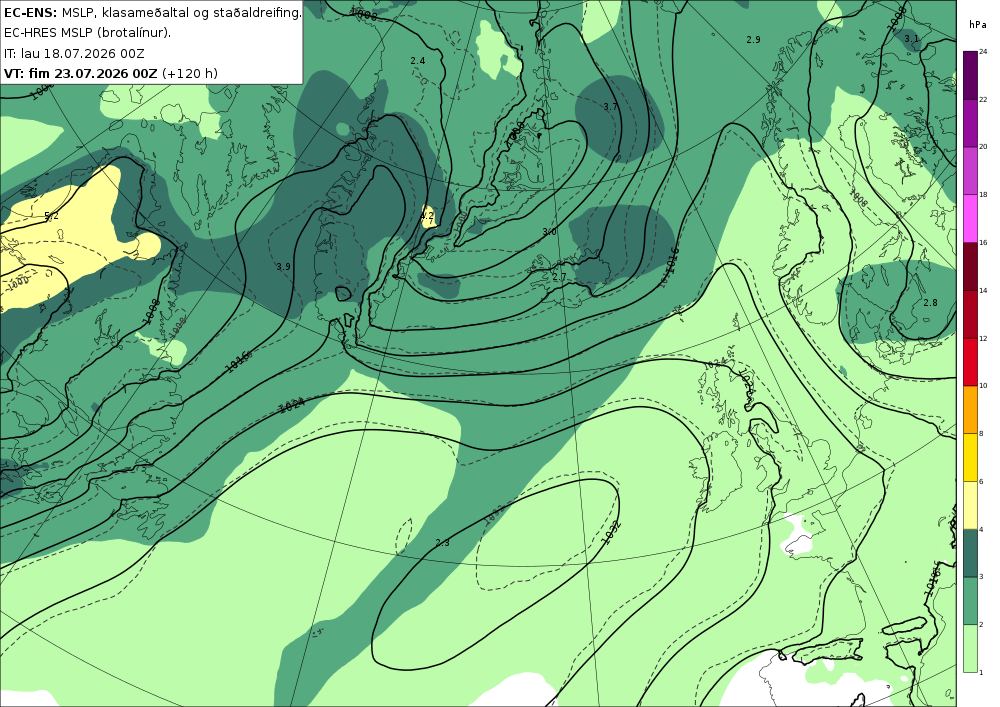Pick the orange 8–10 hPa color band
The image size is (1000, 707).
(x=970, y=409)
